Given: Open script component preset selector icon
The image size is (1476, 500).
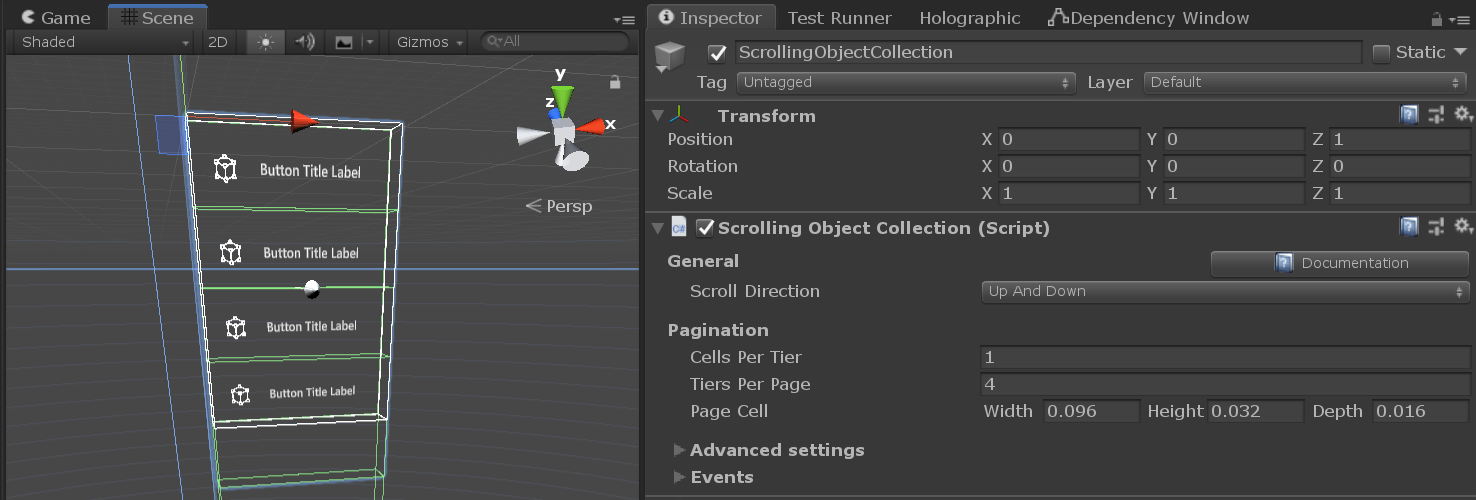Looking at the screenshot, I should (x=1436, y=228).
